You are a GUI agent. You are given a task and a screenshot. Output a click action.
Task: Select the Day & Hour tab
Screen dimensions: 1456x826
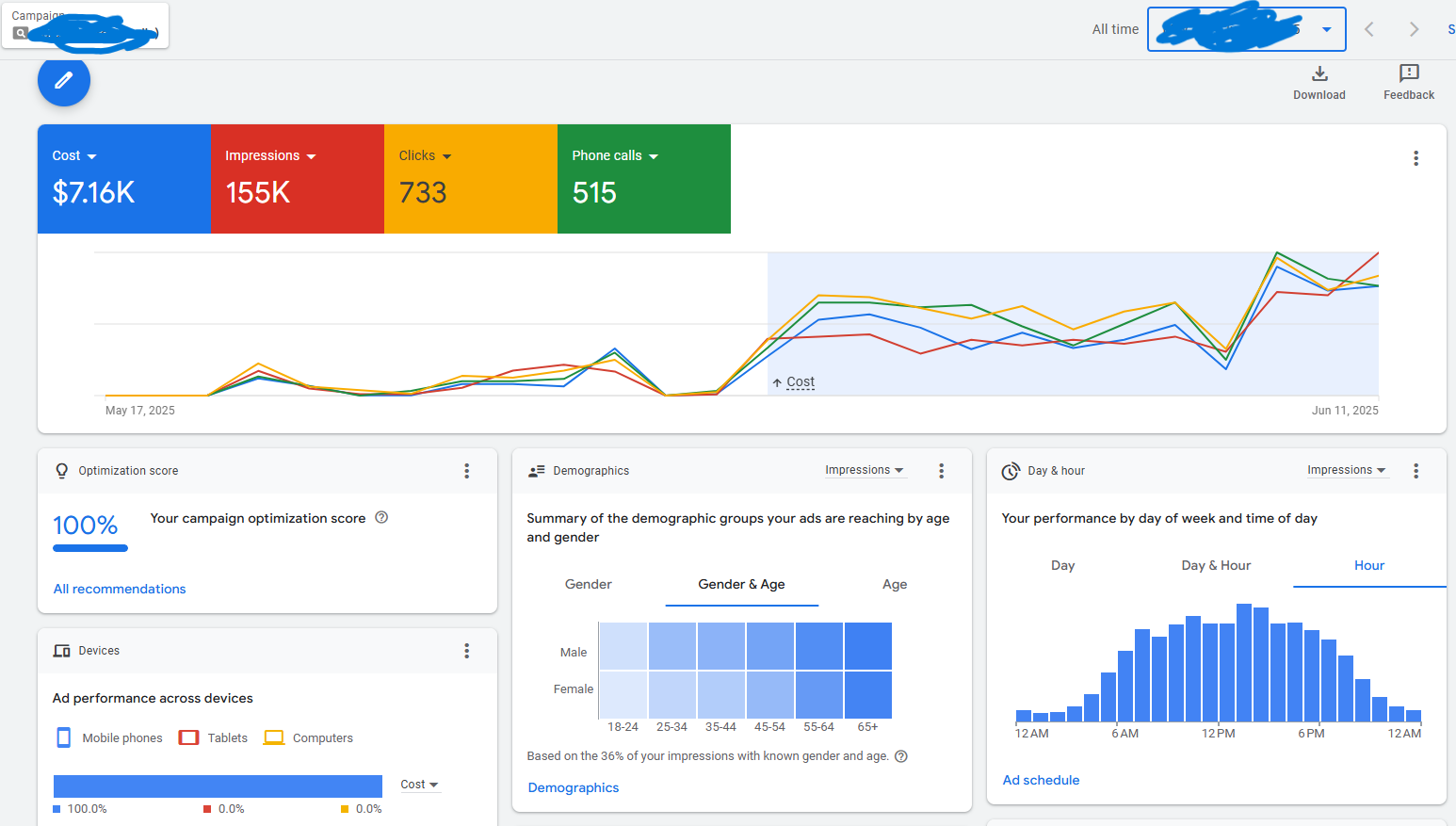coord(1215,566)
